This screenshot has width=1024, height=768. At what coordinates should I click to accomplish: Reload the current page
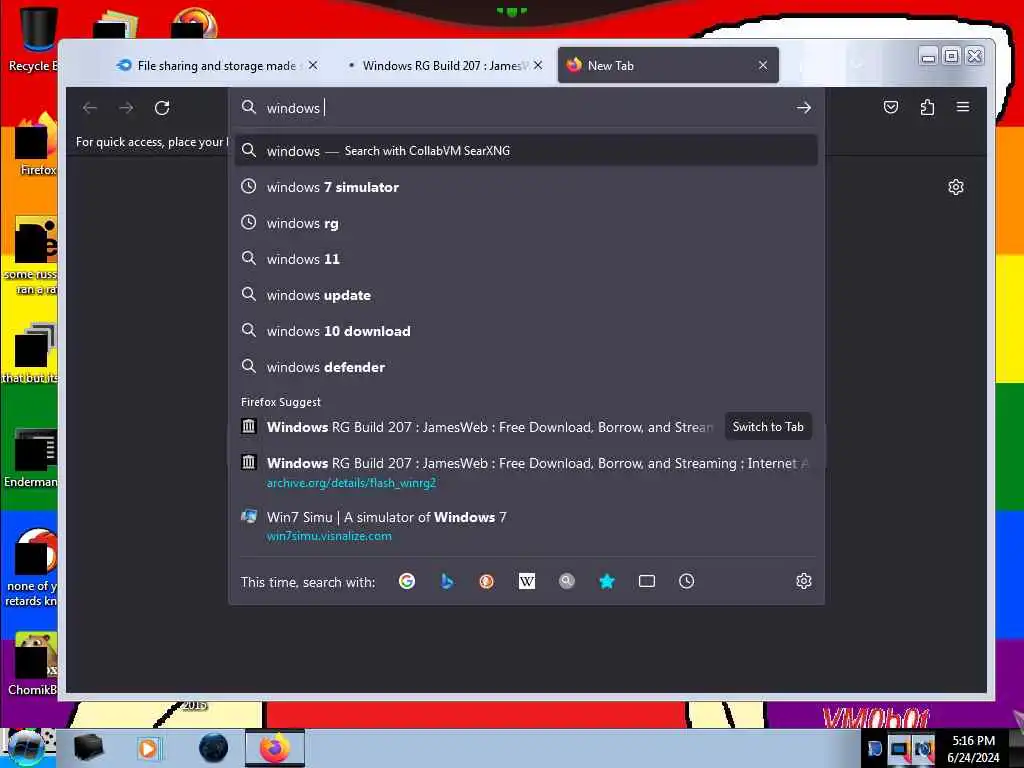pyautogui.click(x=162, y=108)
